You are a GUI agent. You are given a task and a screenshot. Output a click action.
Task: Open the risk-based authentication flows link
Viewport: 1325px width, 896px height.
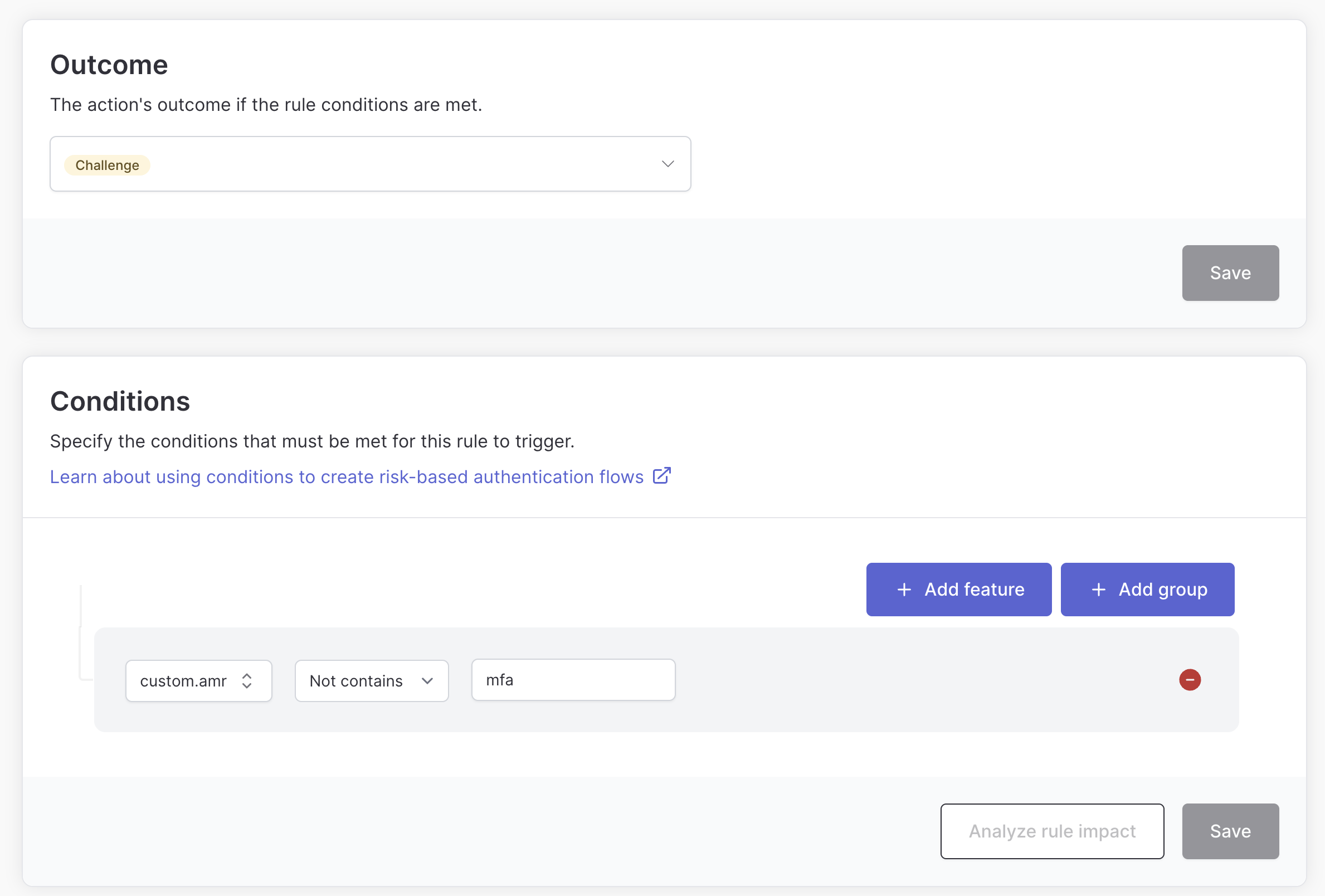point(346,477)
